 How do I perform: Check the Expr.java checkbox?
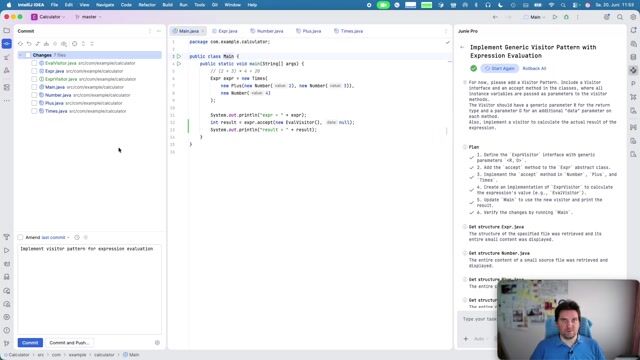(34, 71)
